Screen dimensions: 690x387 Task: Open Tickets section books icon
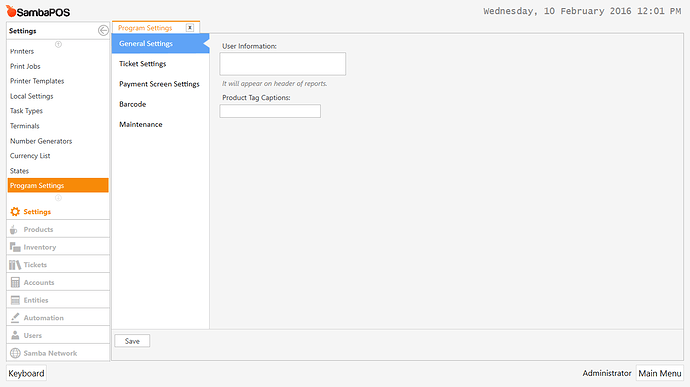15,265
